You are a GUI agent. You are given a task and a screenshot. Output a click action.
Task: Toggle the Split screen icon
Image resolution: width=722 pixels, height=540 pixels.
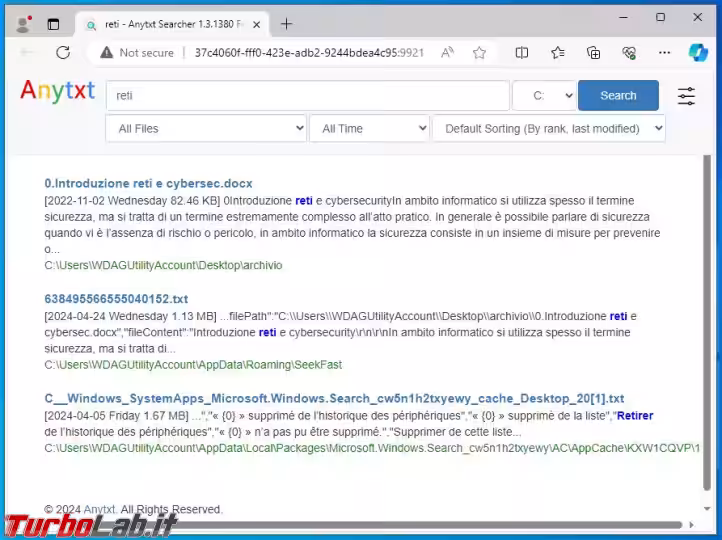tap(522, 53)
